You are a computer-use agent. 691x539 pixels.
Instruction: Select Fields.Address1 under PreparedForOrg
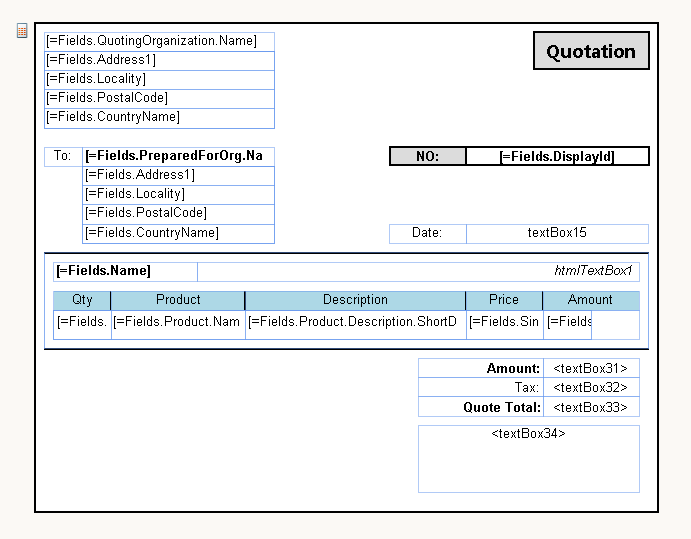coord(178,176)
